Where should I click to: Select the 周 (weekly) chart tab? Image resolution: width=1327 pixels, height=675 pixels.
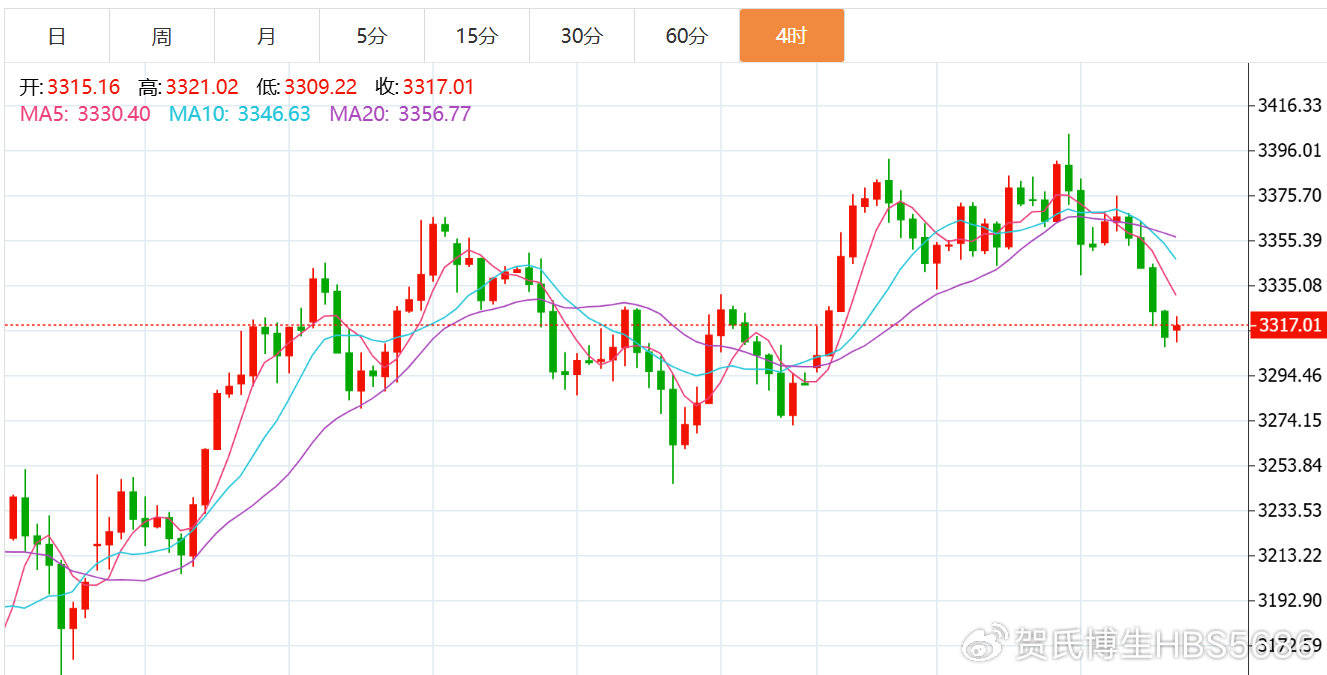coord(162,37)
